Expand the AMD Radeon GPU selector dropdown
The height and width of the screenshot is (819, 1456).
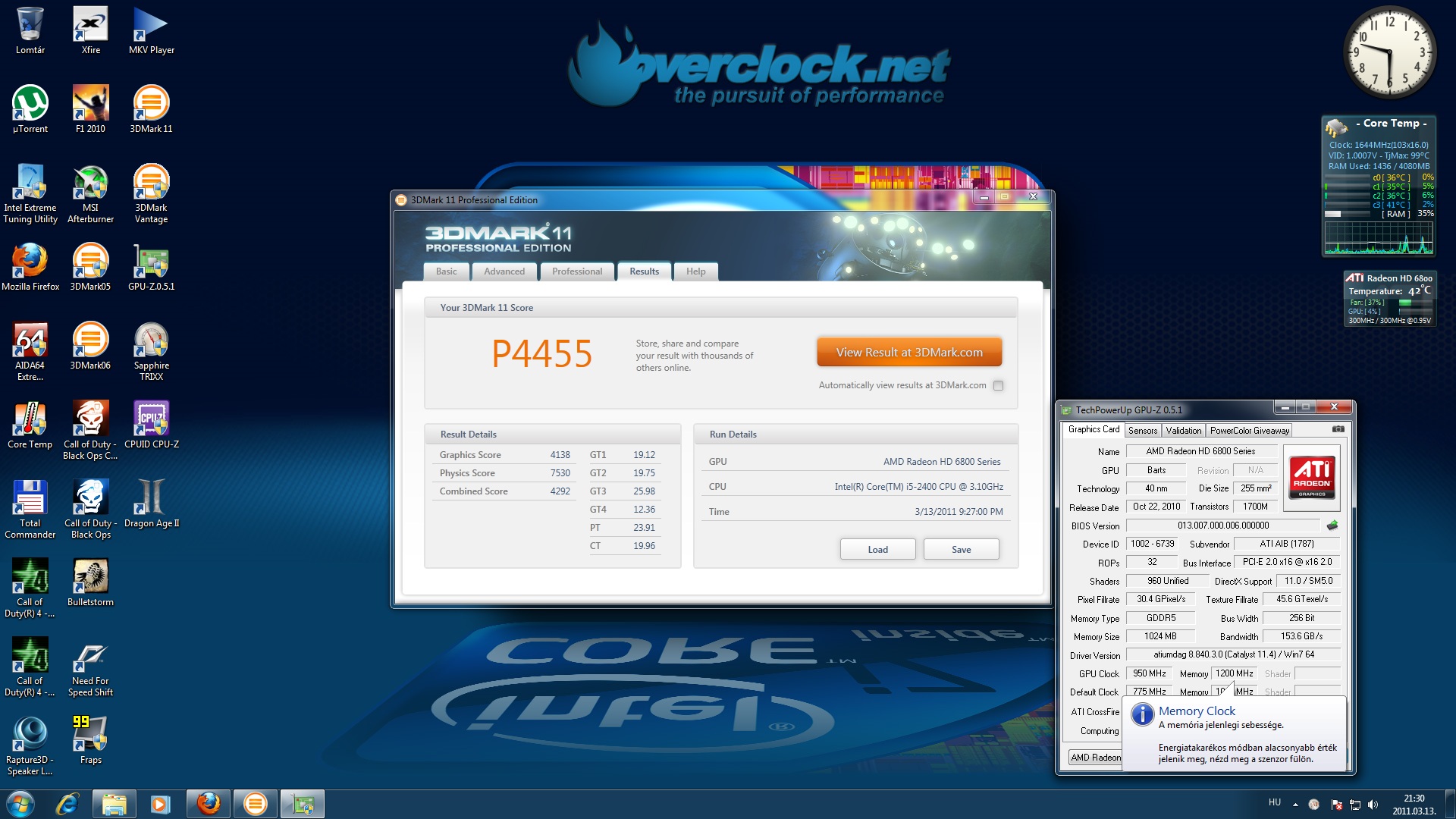click(x=1095, y=758)
